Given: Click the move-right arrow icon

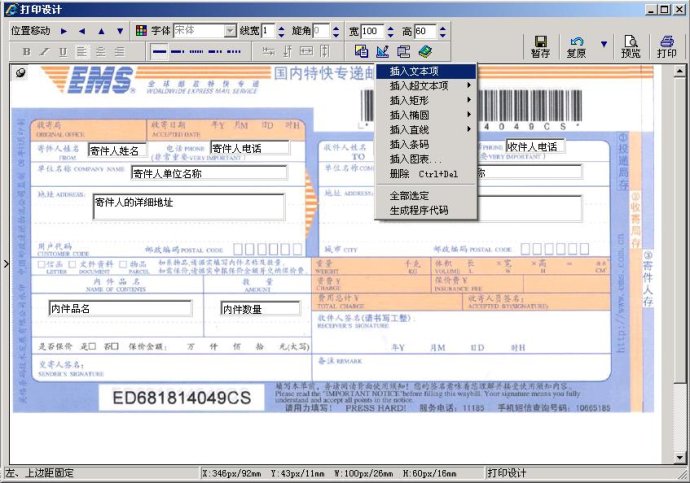Looking at the screenshot, I should click(x=66, y=31).
